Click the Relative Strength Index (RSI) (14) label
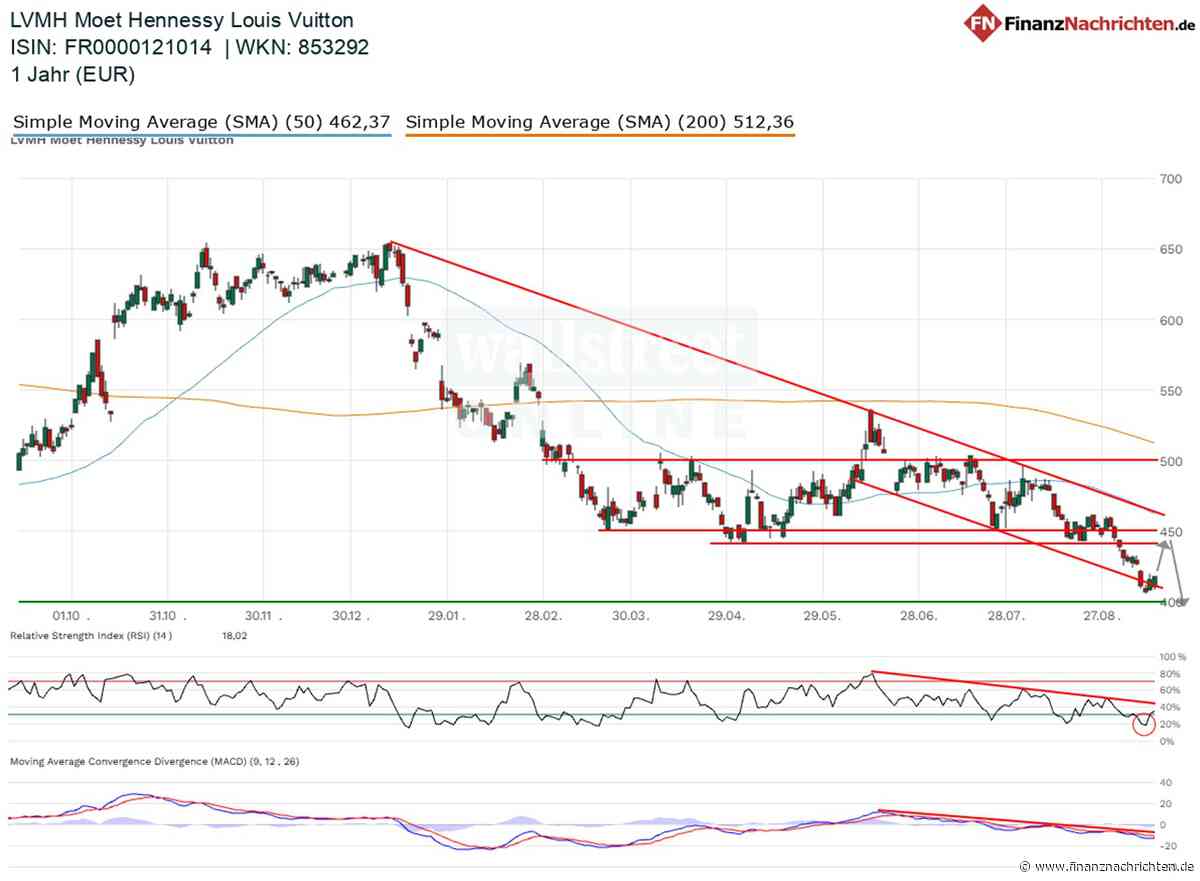 [x=91, y=635]
